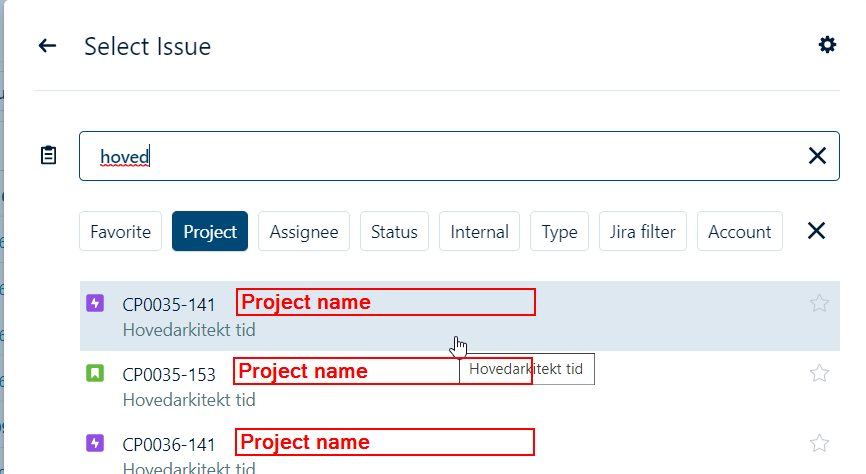
Task: Click the clipboard icon left of search
Action: (48, 156)
